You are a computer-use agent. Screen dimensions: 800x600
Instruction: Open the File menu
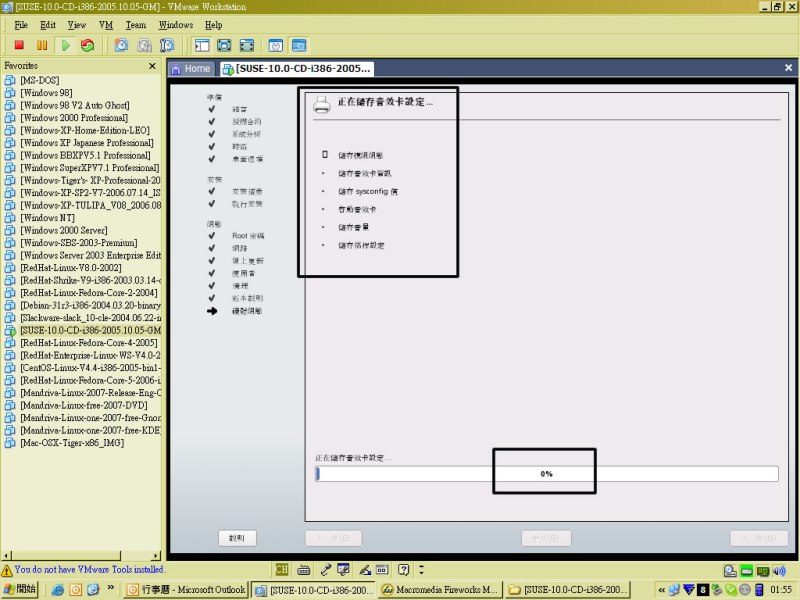[21, 25]
